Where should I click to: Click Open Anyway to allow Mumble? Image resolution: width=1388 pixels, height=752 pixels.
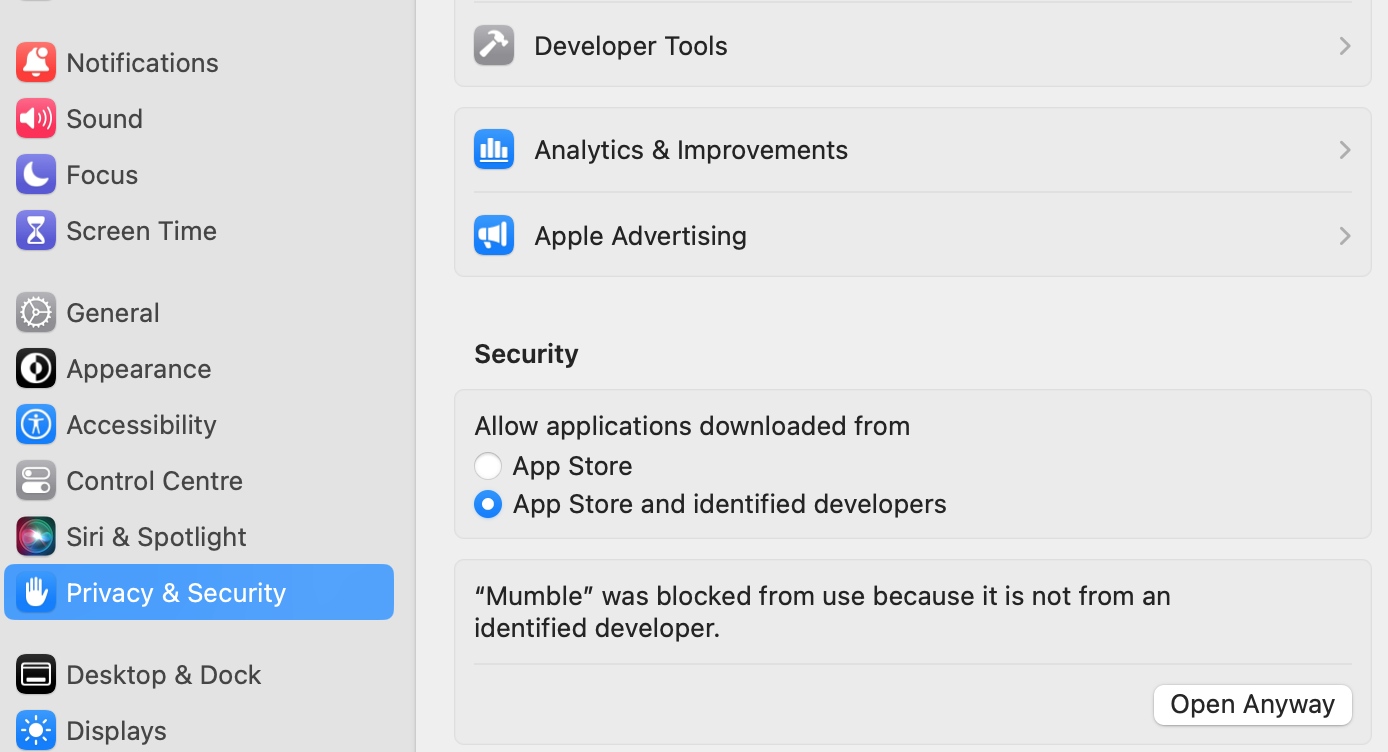click(1252, 704)
